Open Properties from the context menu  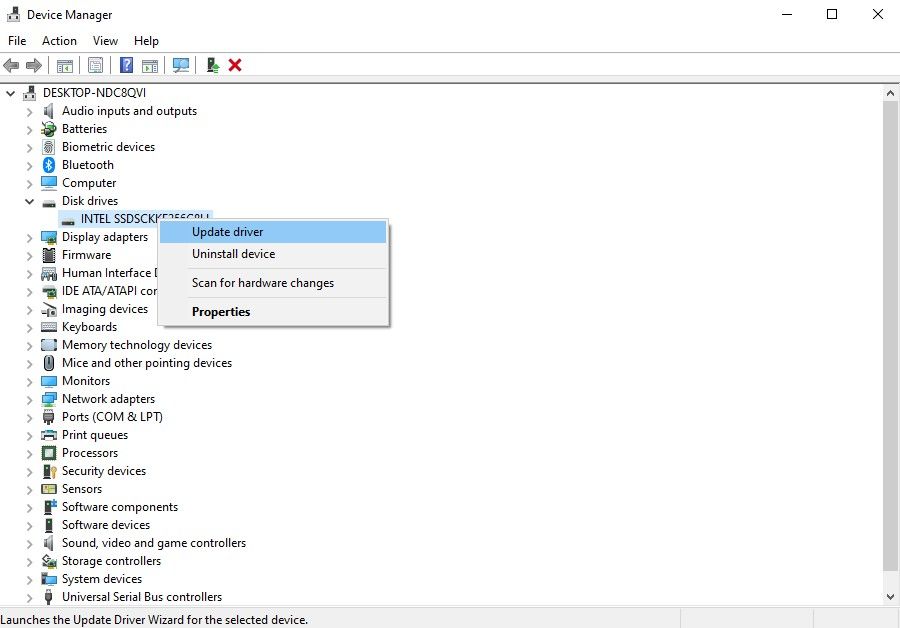tap(273, 312)
